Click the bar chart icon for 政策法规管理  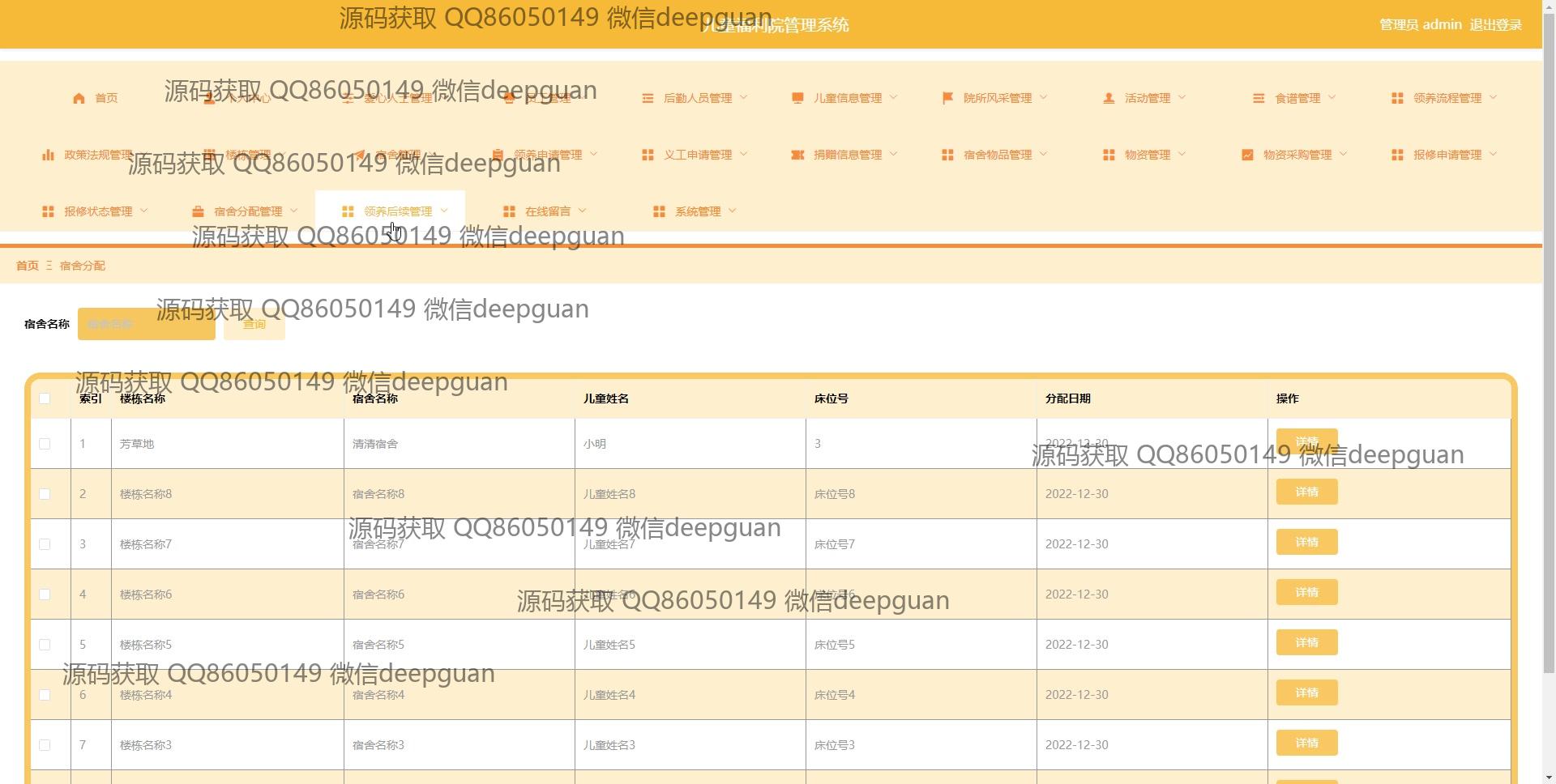coord(48,155)
